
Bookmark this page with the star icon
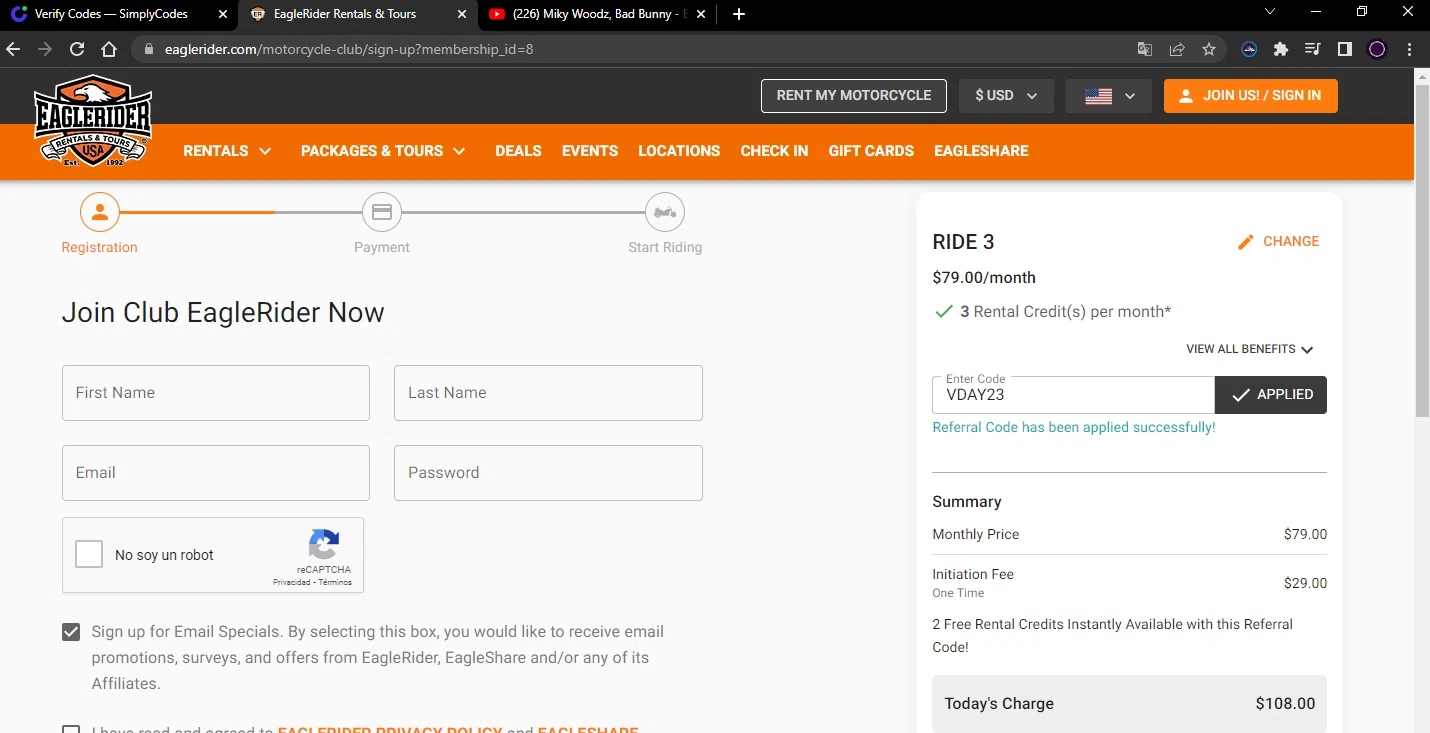click(x=1209, y=49)
